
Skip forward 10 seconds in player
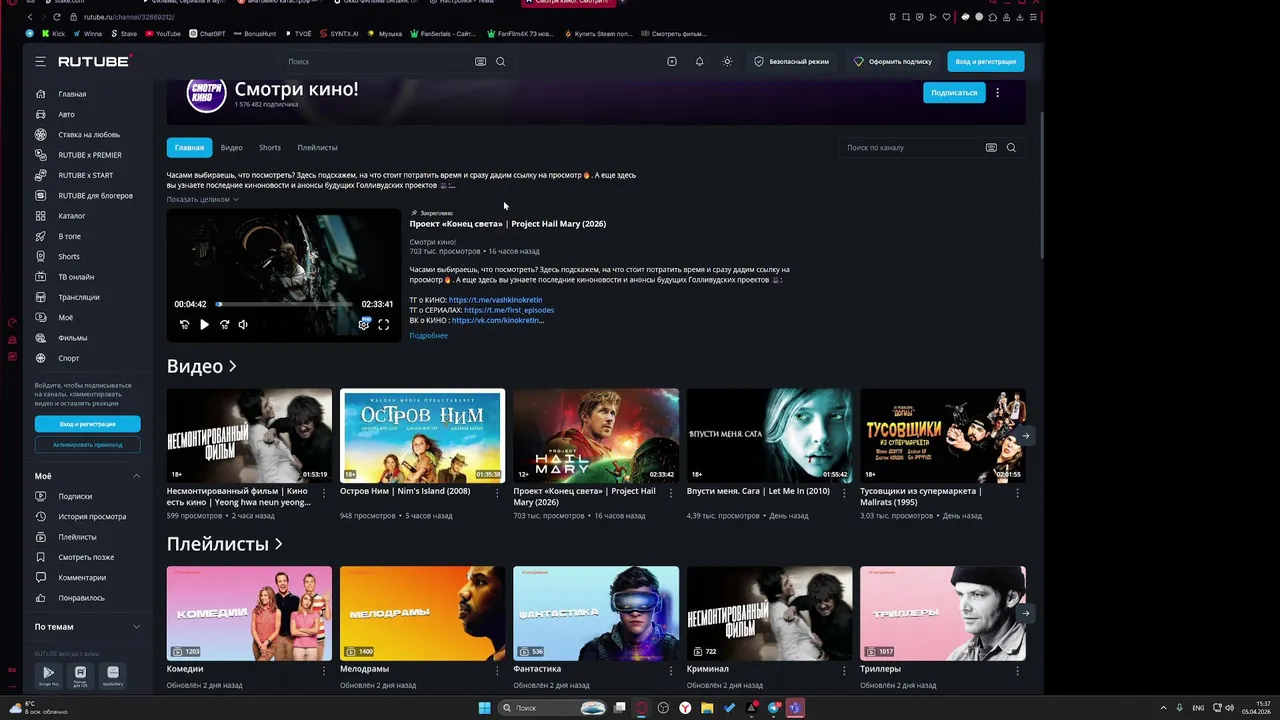coord(224,324)
